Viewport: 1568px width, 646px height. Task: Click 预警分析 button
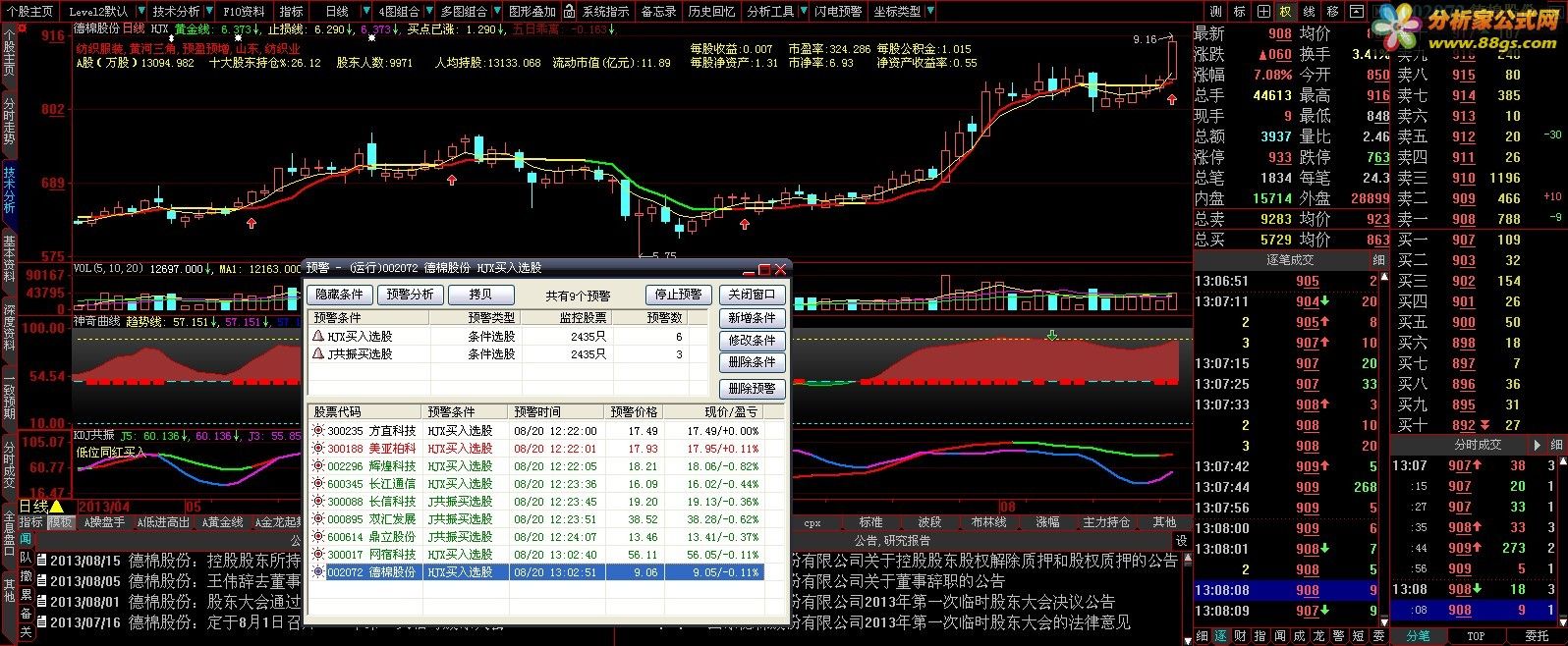pyautogui.click(x=410, y=295)
